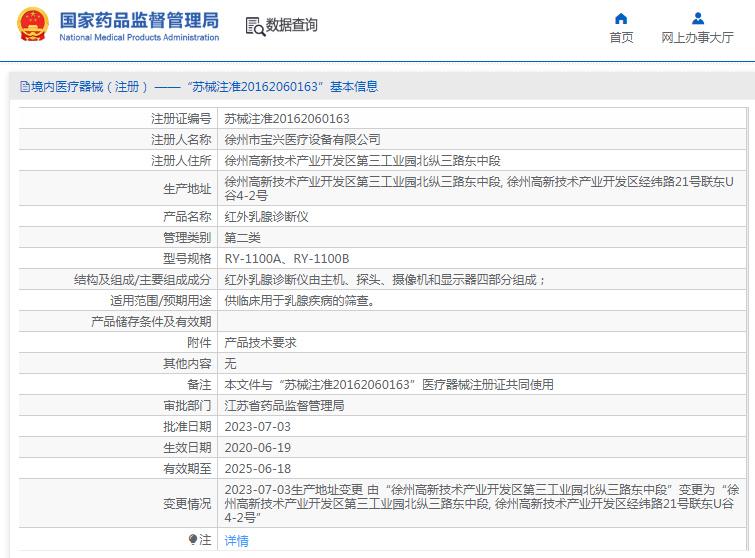Click registrant name 徐州市宝兴医疗设备有限公司
Viewport: 755px width, 558px height.
tap(302, 140)
